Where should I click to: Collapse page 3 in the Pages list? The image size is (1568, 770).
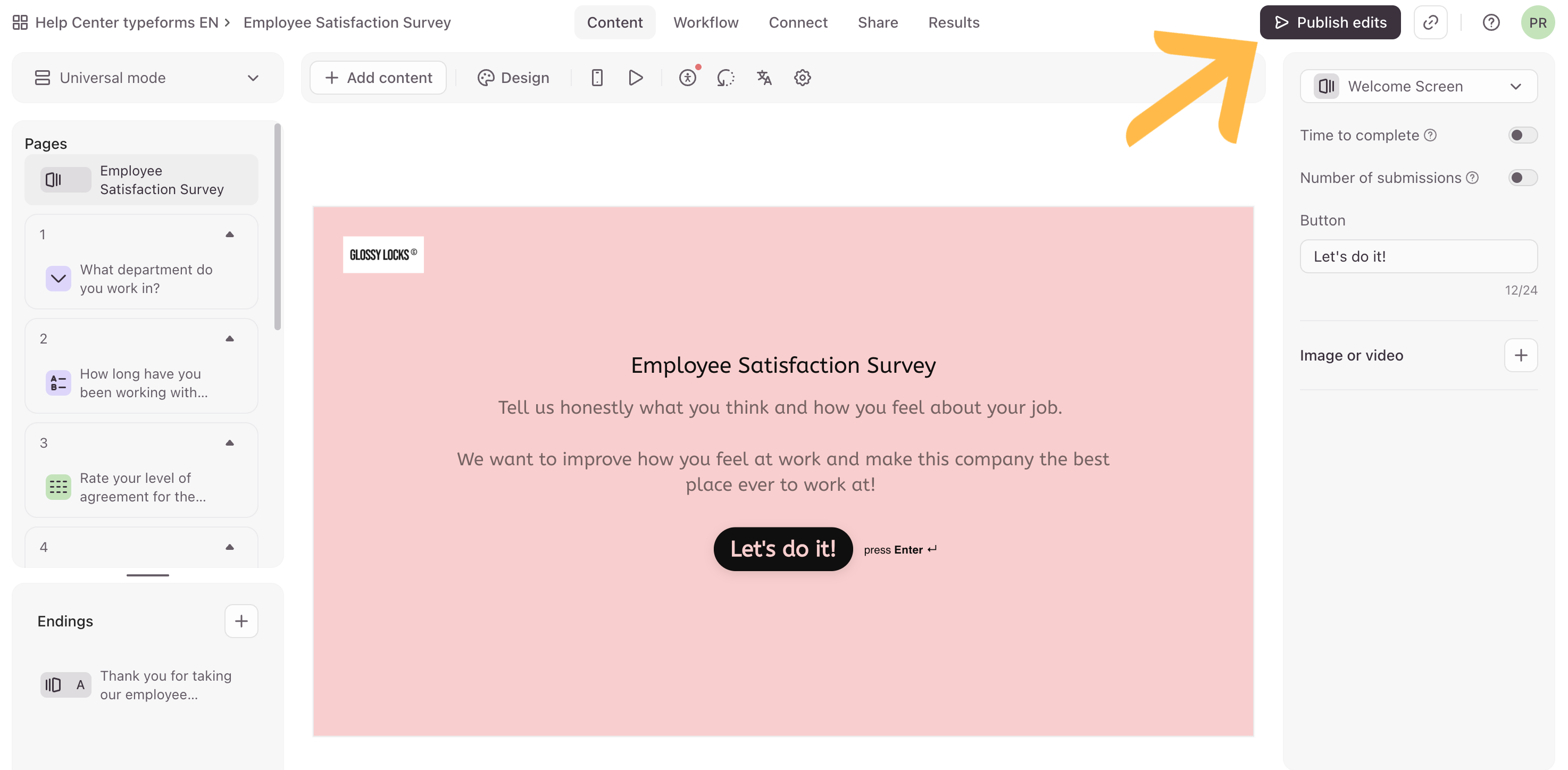[x=229, y=443]
